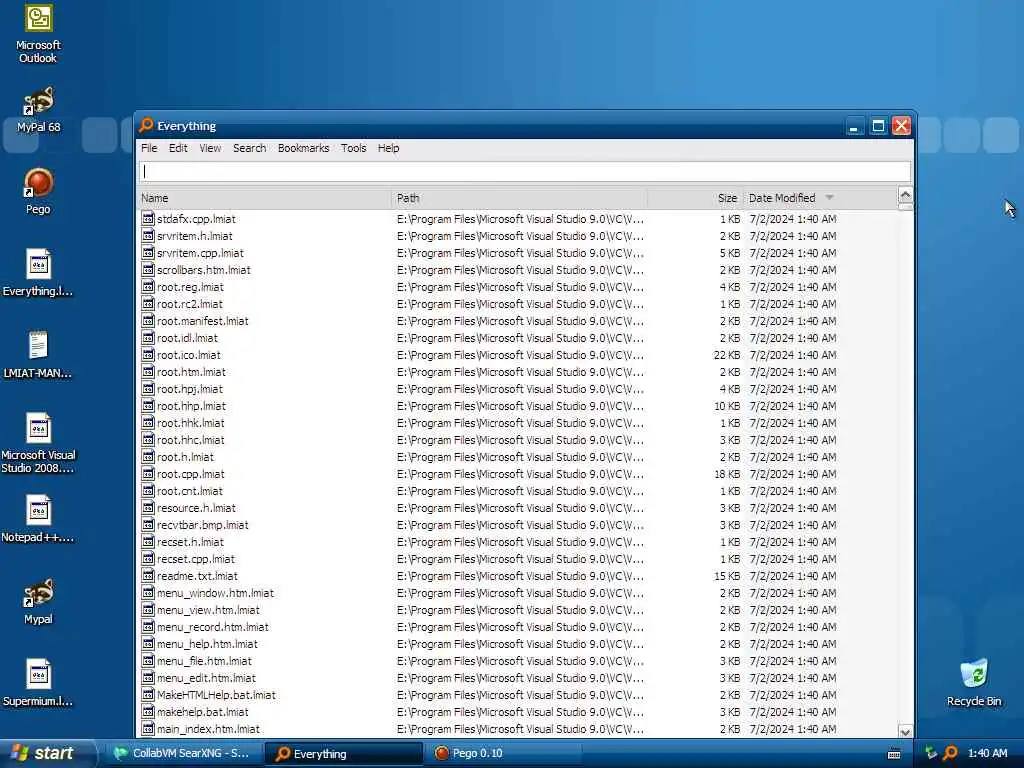Select file root.hhc.lmiat

coord(191,440)
